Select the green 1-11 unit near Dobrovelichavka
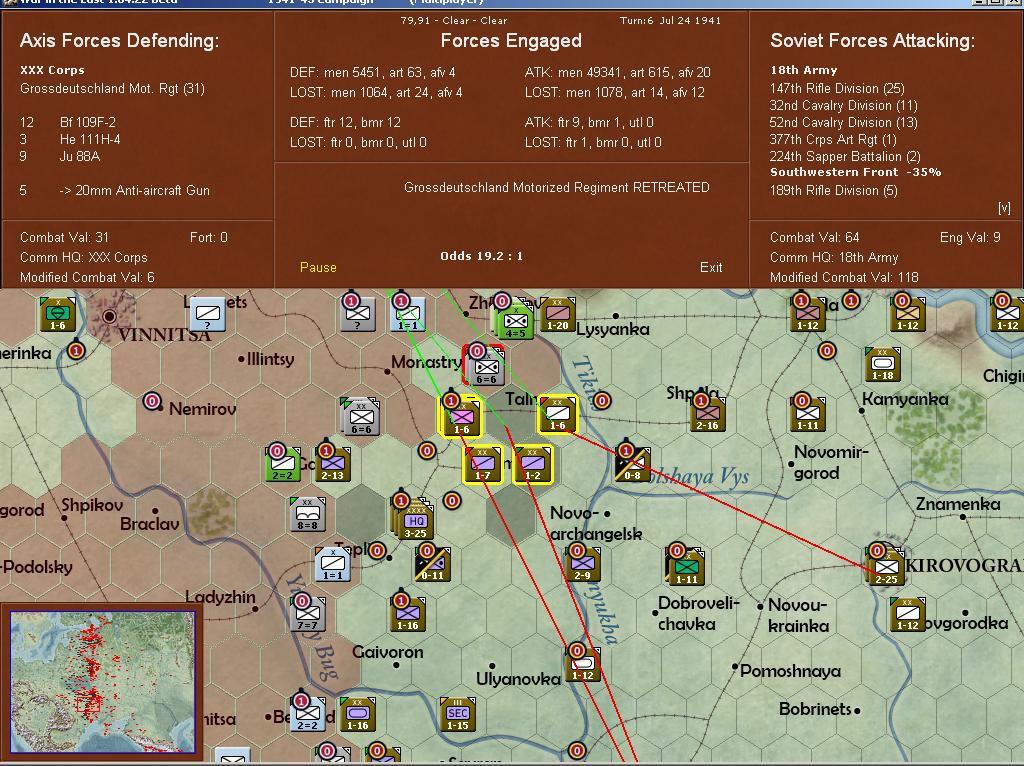Image resolution: width=1024 pixels, height=766 pixels. (685, 567)
